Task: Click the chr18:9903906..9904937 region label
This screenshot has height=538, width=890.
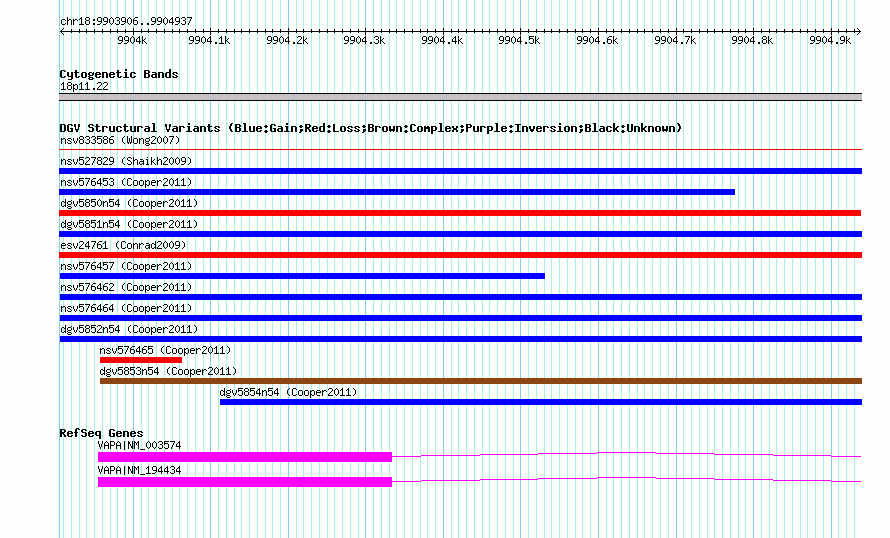Action: click(x=126, y=21)
